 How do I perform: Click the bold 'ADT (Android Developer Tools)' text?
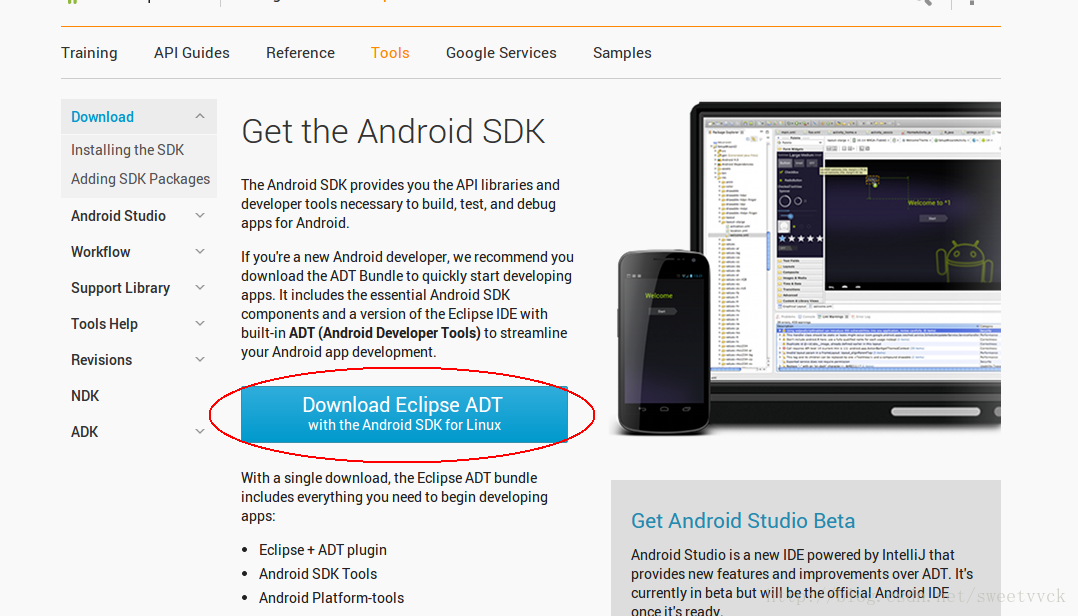(x=384, y=333)
